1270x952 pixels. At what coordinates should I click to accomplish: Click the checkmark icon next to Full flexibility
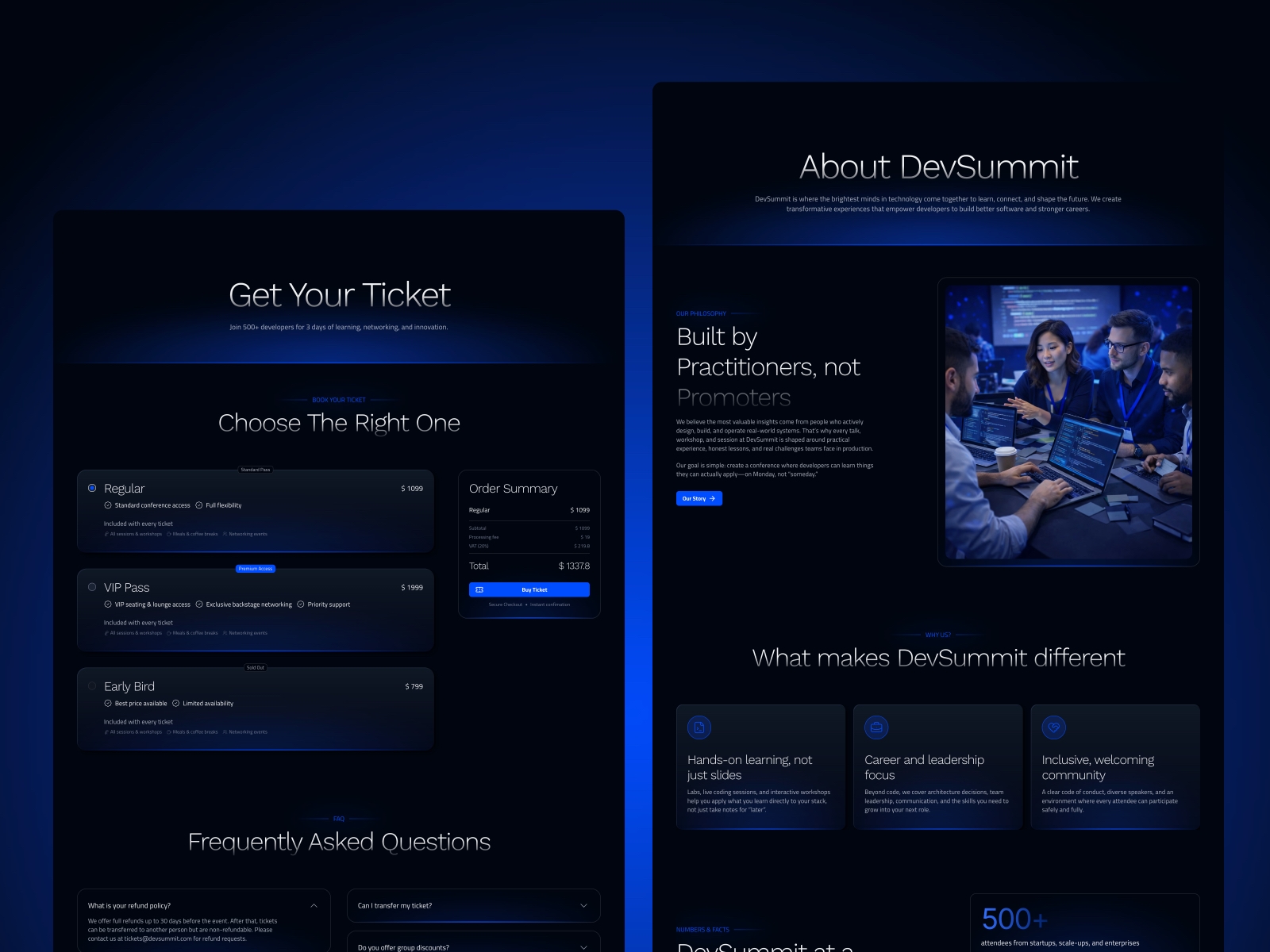pos(199,505)
